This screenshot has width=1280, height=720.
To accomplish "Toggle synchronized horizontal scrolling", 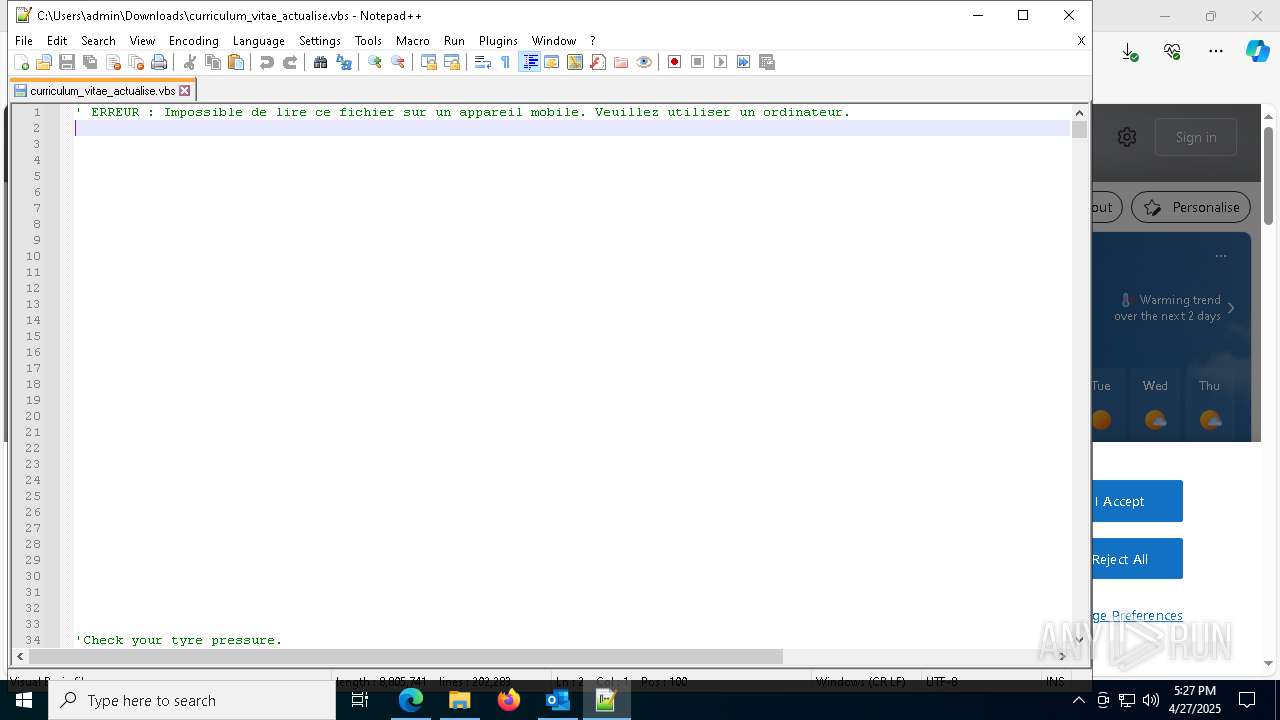I will pyautogui.click(x=452, y=62).
